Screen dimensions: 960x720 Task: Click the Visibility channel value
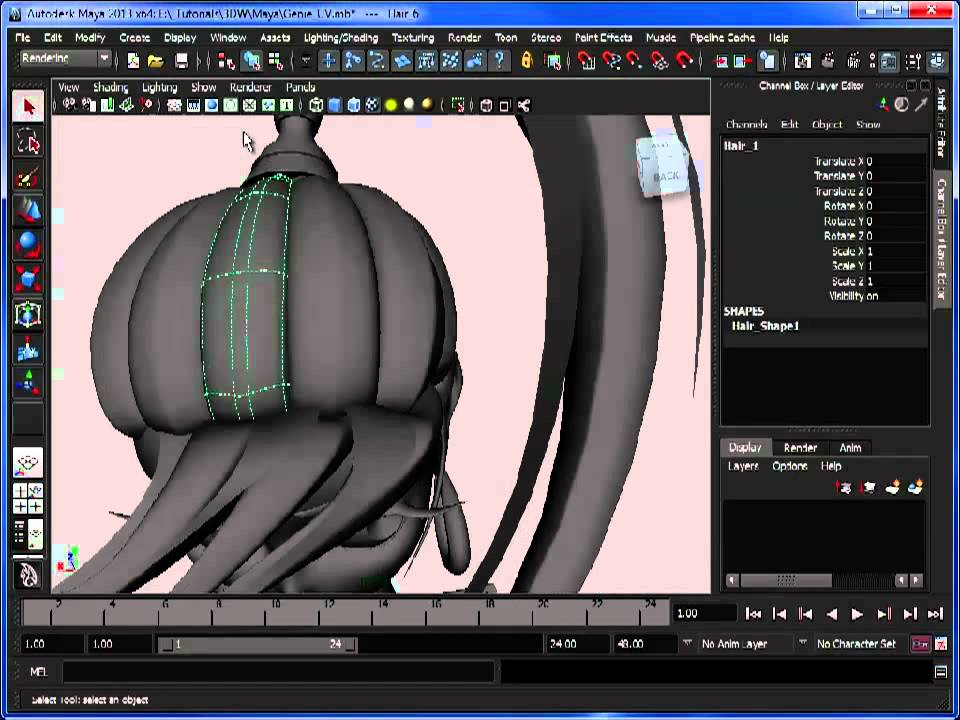tap(897, 296)
